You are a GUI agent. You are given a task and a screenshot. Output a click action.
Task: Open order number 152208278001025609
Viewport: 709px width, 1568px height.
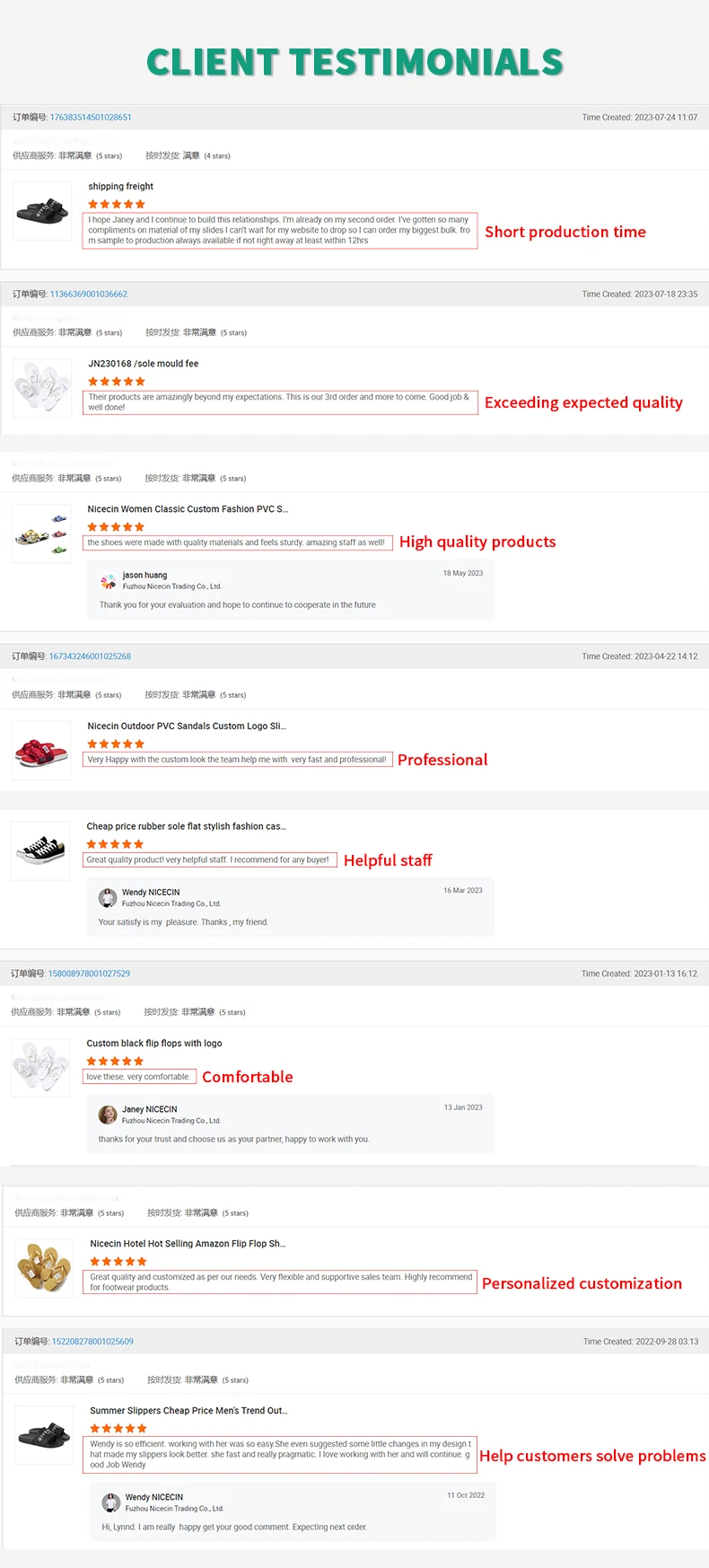pyautogui.click(x=92, y=1342)
